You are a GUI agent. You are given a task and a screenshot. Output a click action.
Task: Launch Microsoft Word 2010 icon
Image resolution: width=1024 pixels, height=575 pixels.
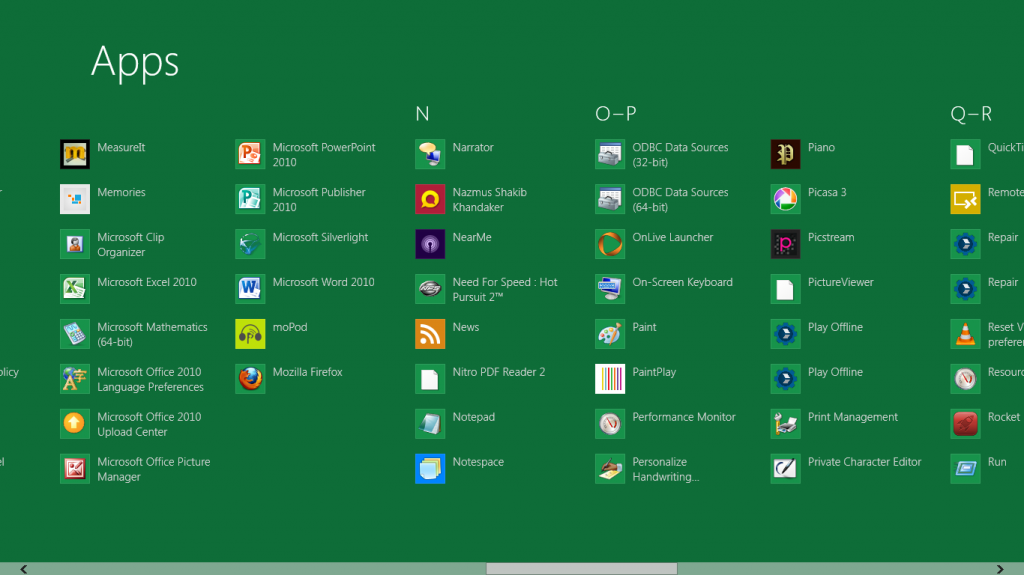[250, 289]
